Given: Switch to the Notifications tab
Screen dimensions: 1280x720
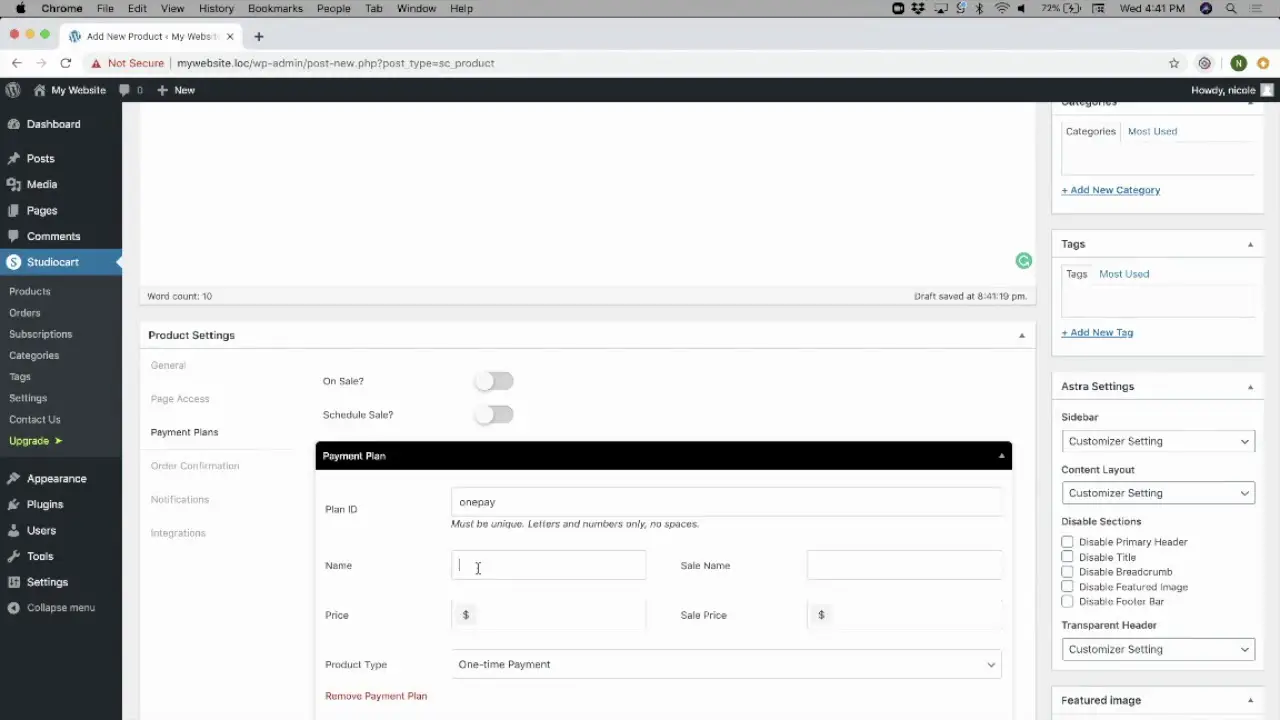Looking at the screenshot, I should [180, 500].
